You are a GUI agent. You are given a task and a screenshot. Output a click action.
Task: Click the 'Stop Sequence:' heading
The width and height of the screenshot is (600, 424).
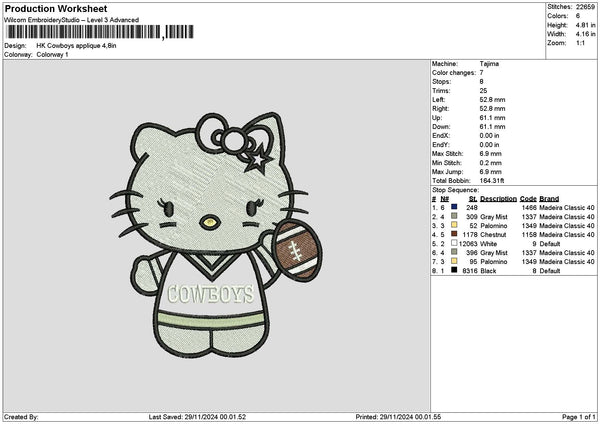click(x=455, y=190)
